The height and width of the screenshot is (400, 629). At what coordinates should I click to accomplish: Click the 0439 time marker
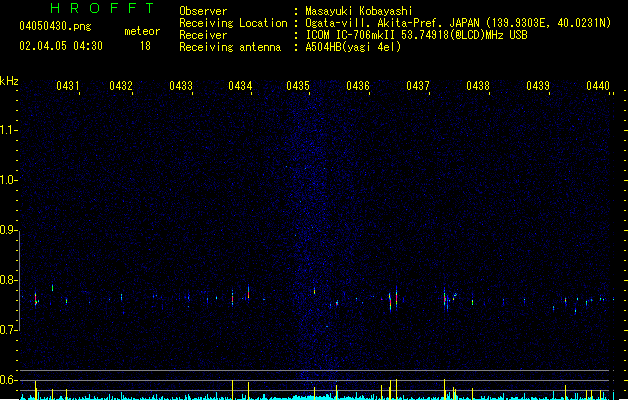[538, 86]
